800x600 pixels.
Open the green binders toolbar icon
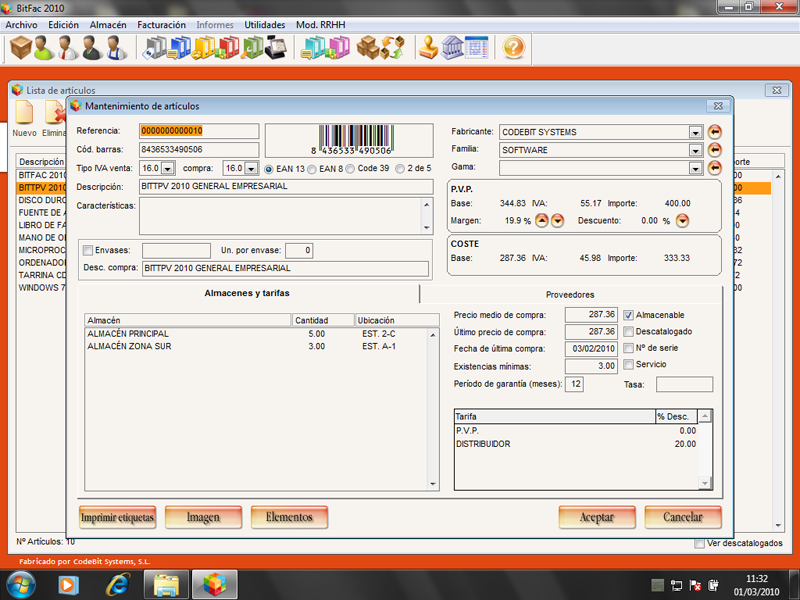click(x=252, y=48)
